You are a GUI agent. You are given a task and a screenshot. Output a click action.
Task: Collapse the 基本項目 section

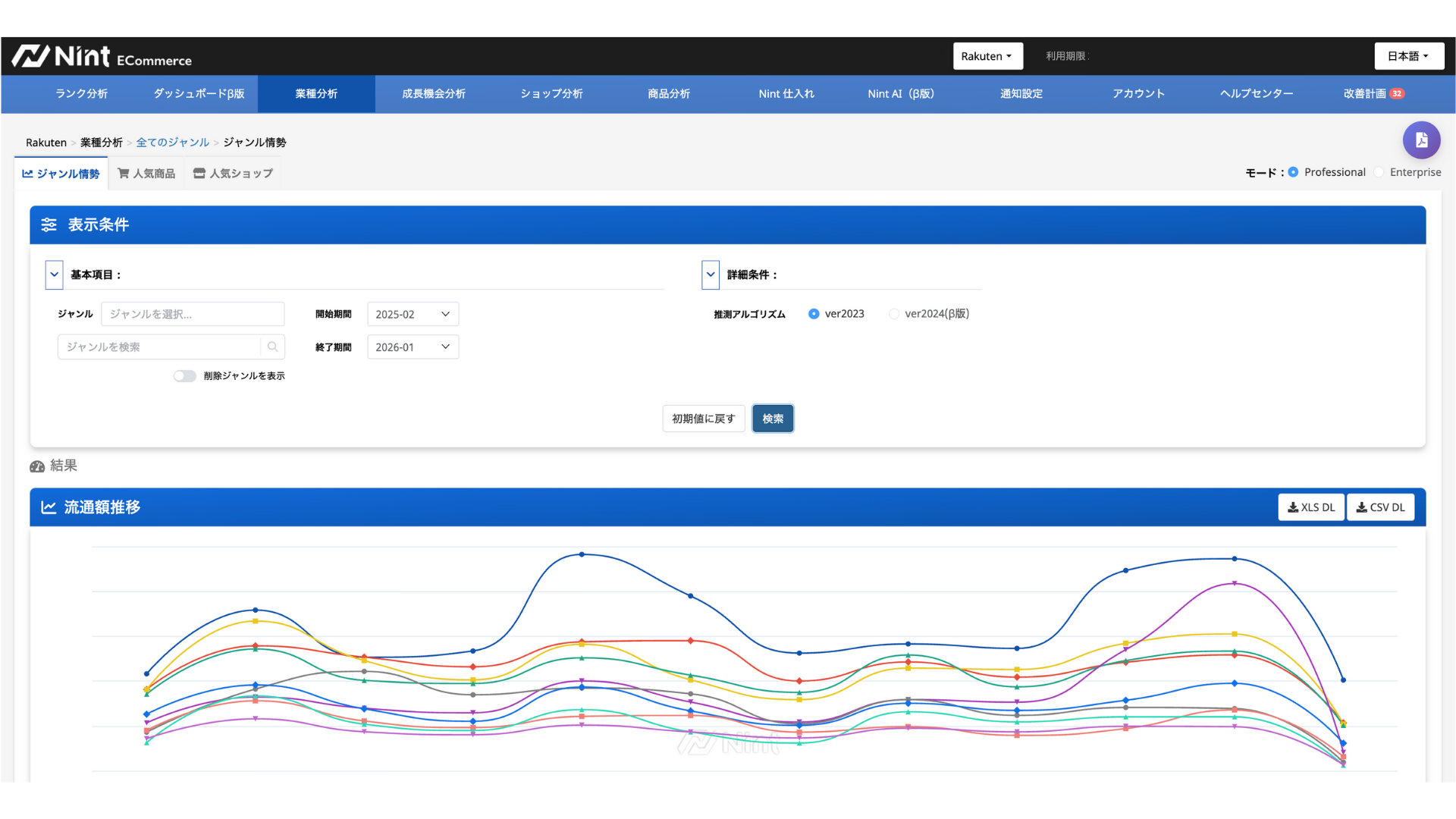(x=53, y=274)
